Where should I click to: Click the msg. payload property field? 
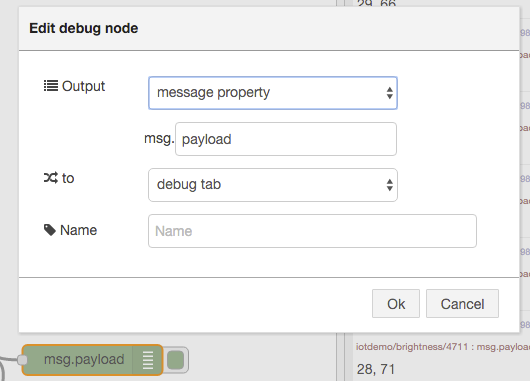coord(286,139)
